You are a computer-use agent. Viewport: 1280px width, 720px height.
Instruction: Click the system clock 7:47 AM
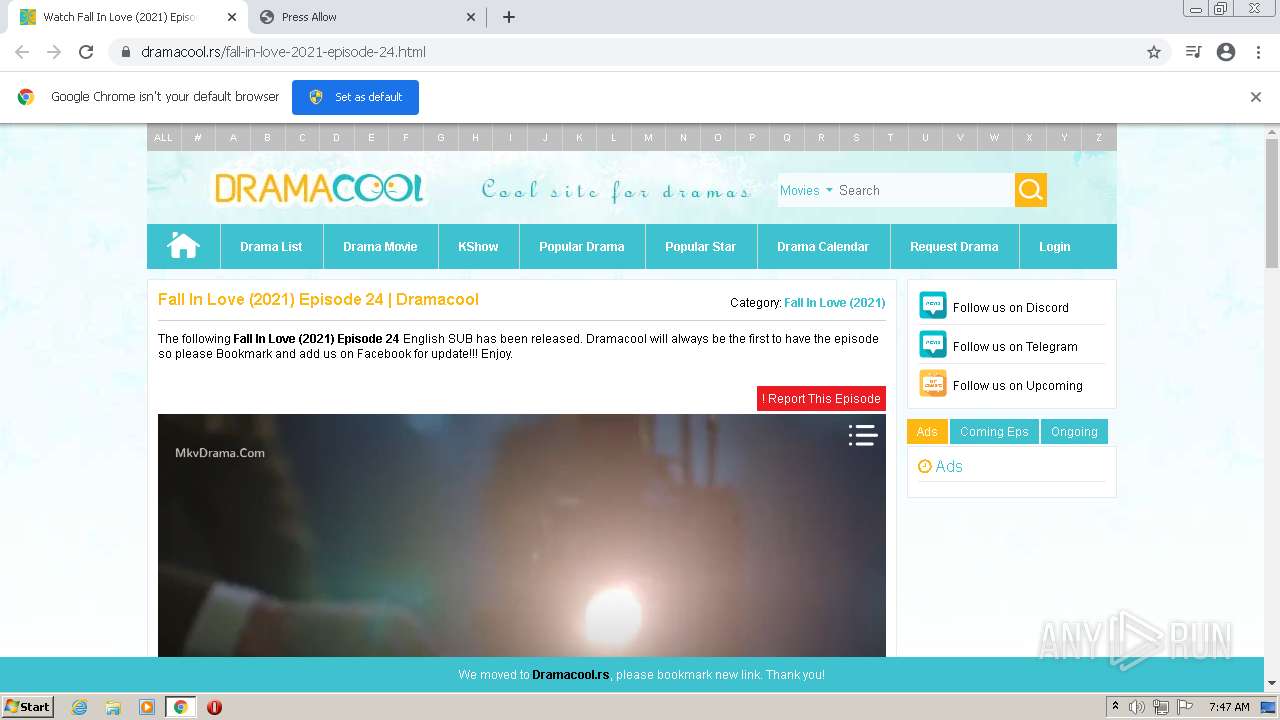click(x=1229, y=707)
